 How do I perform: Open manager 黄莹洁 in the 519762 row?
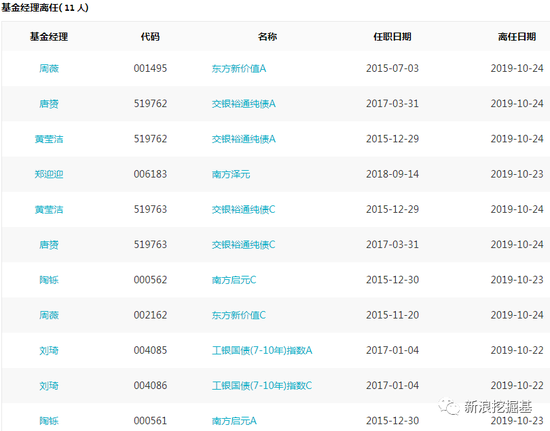(49, 139)
